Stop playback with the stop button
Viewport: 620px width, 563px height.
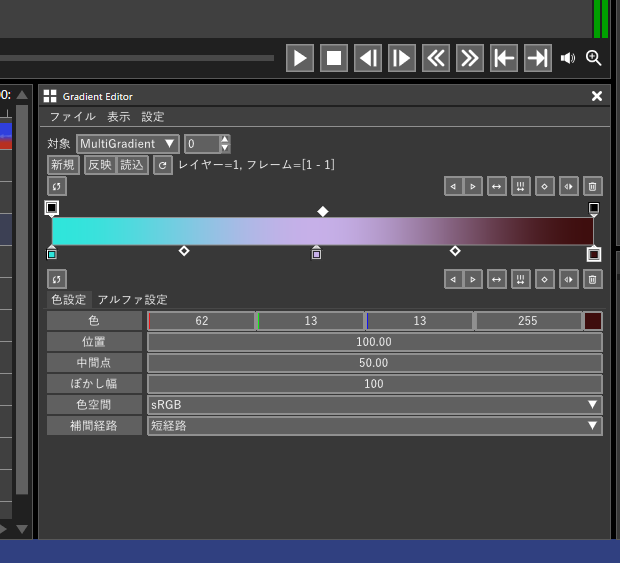334,58
